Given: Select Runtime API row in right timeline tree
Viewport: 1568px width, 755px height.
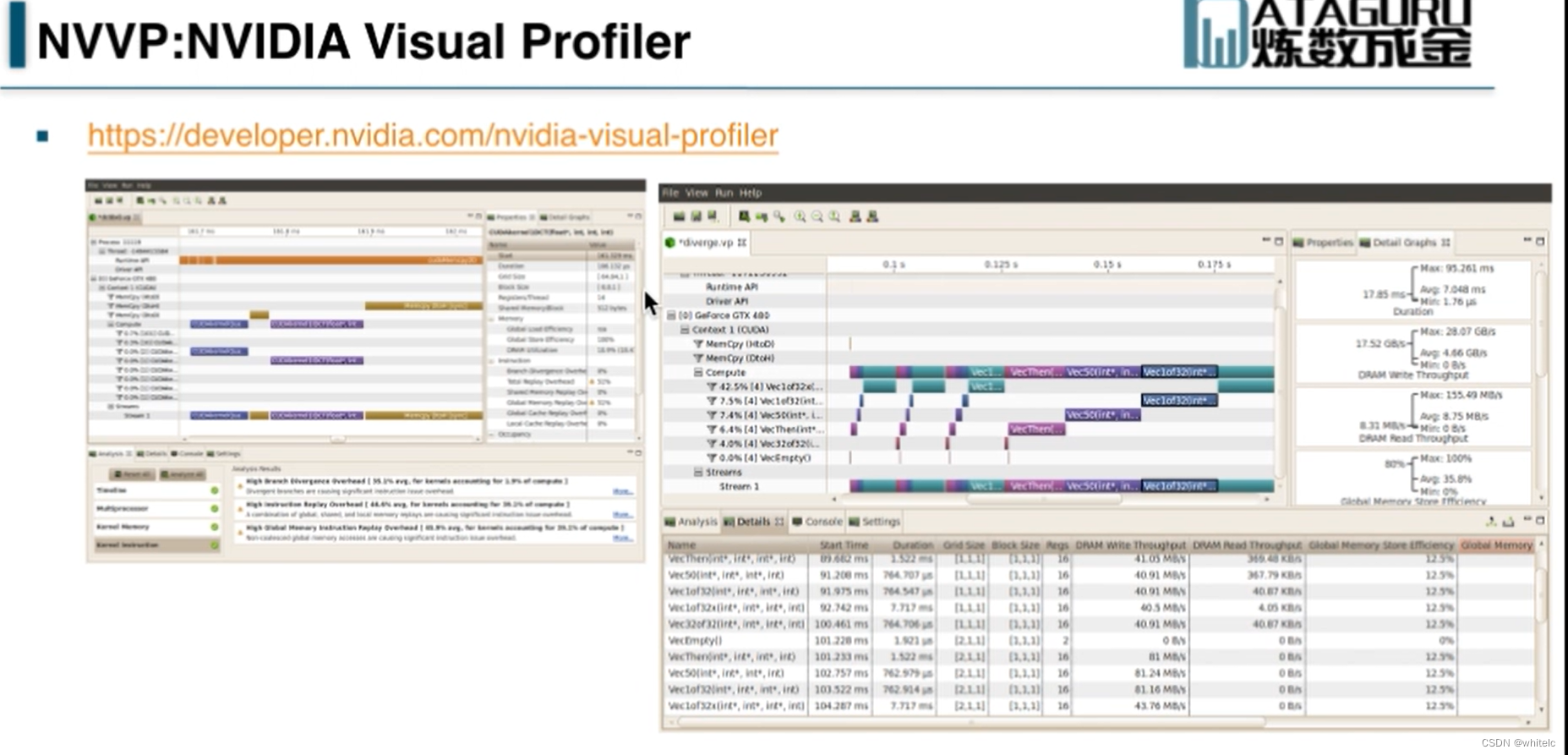Looking at the screenshot, I should [732, 287].
